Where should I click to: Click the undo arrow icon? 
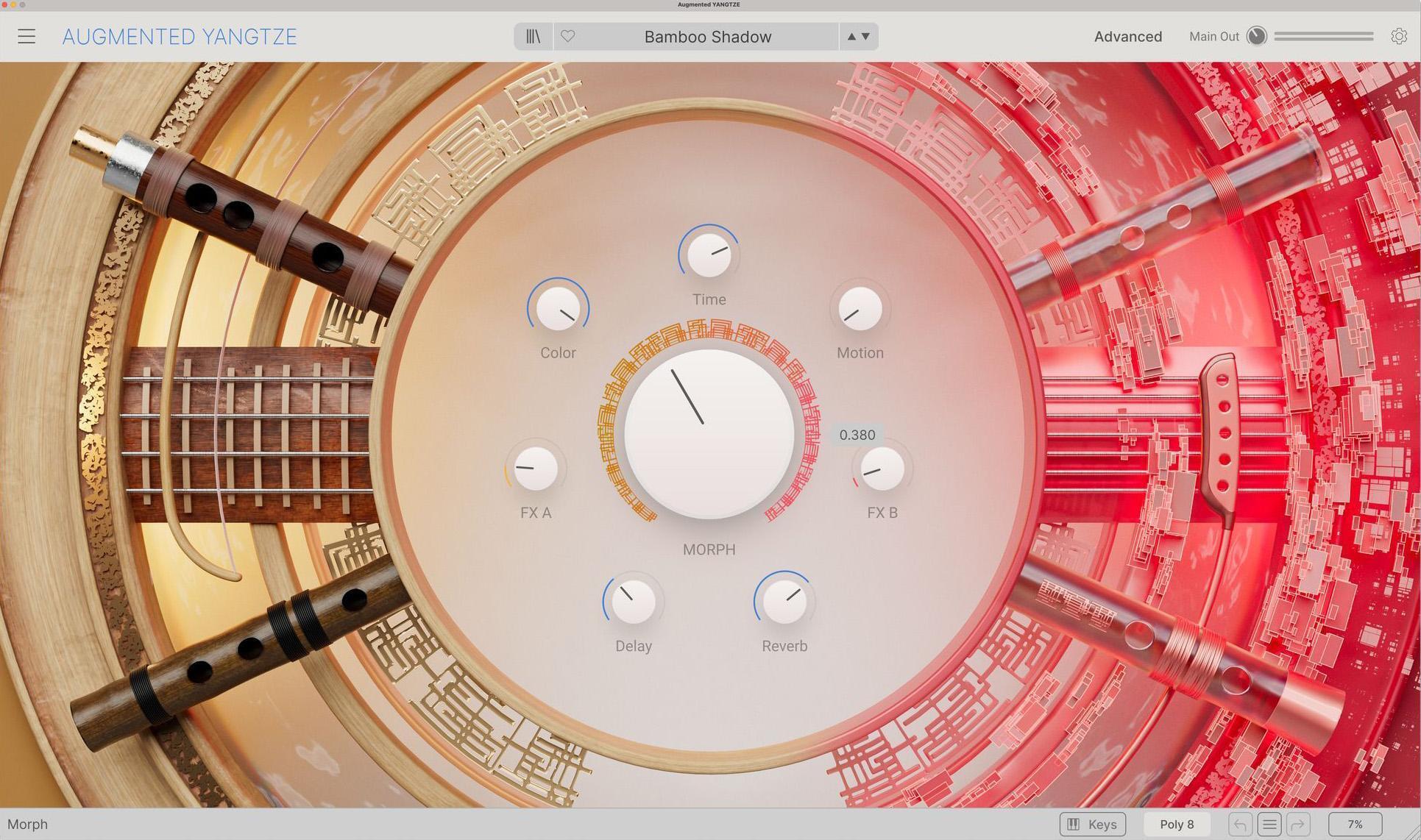pos(1239,824)
